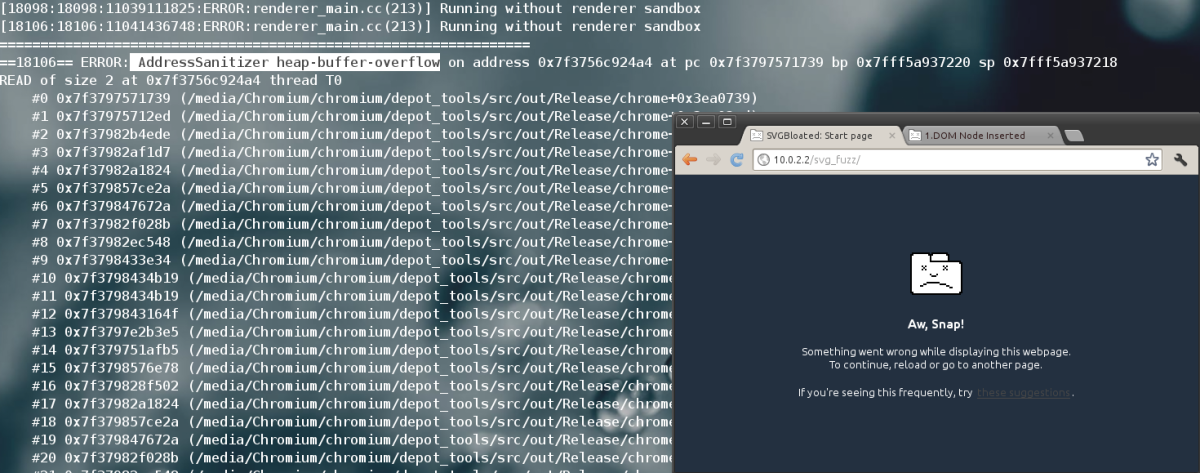Viewport: 1200px width, 473px height.
Task: Open a new tab with the new-tab button
Action: coord(1073,136)
